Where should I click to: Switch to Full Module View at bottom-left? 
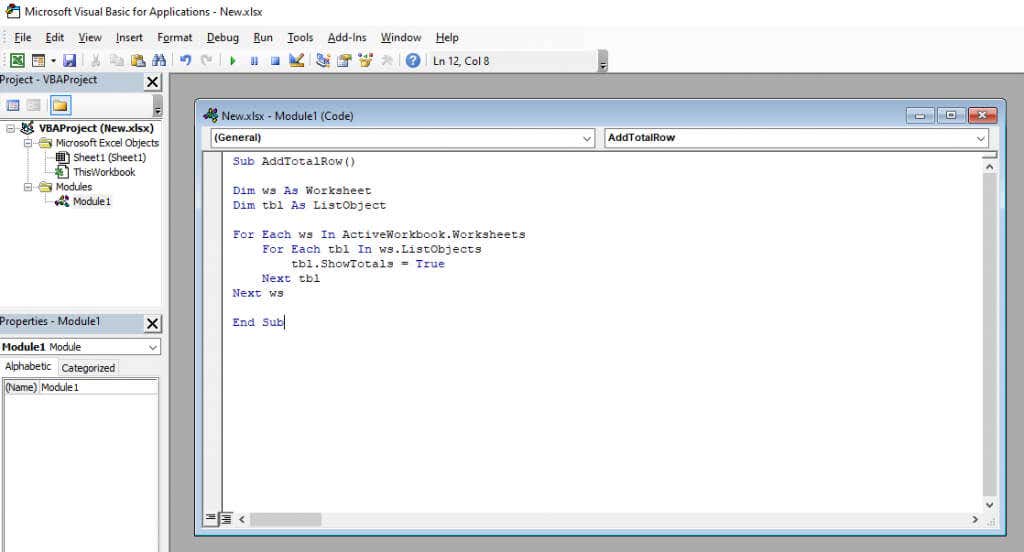(227, 518)
